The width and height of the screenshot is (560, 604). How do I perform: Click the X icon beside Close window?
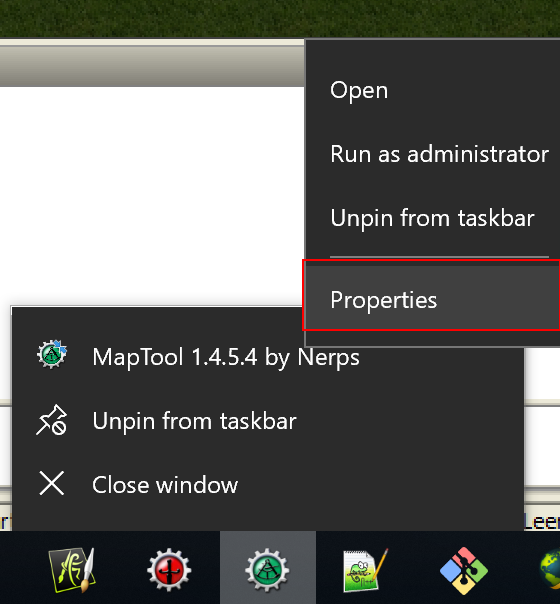point(52,483)
